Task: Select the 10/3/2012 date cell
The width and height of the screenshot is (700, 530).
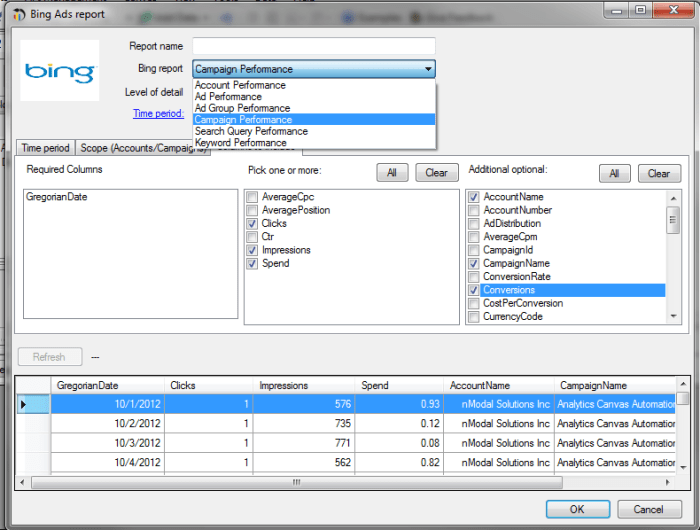Action: [108, 443]
